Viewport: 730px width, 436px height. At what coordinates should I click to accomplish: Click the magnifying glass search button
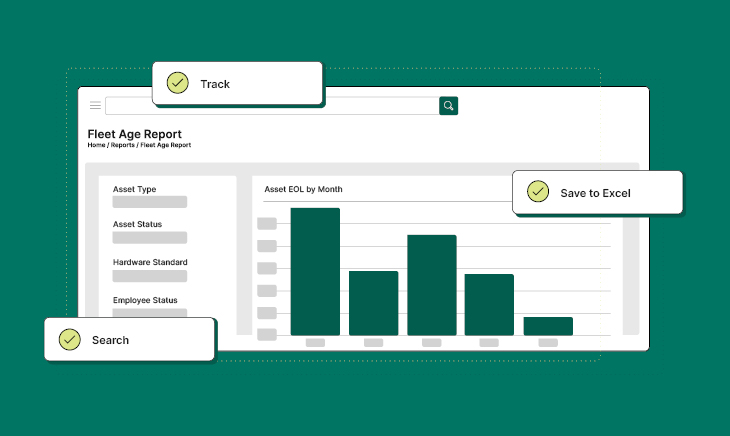click(449, 105)
